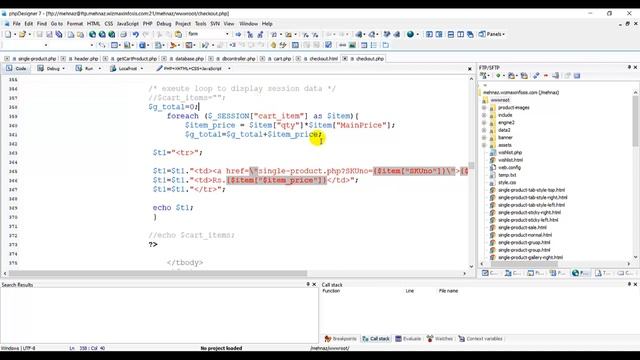Click the Panels toolbar icon

pos(482,34)
